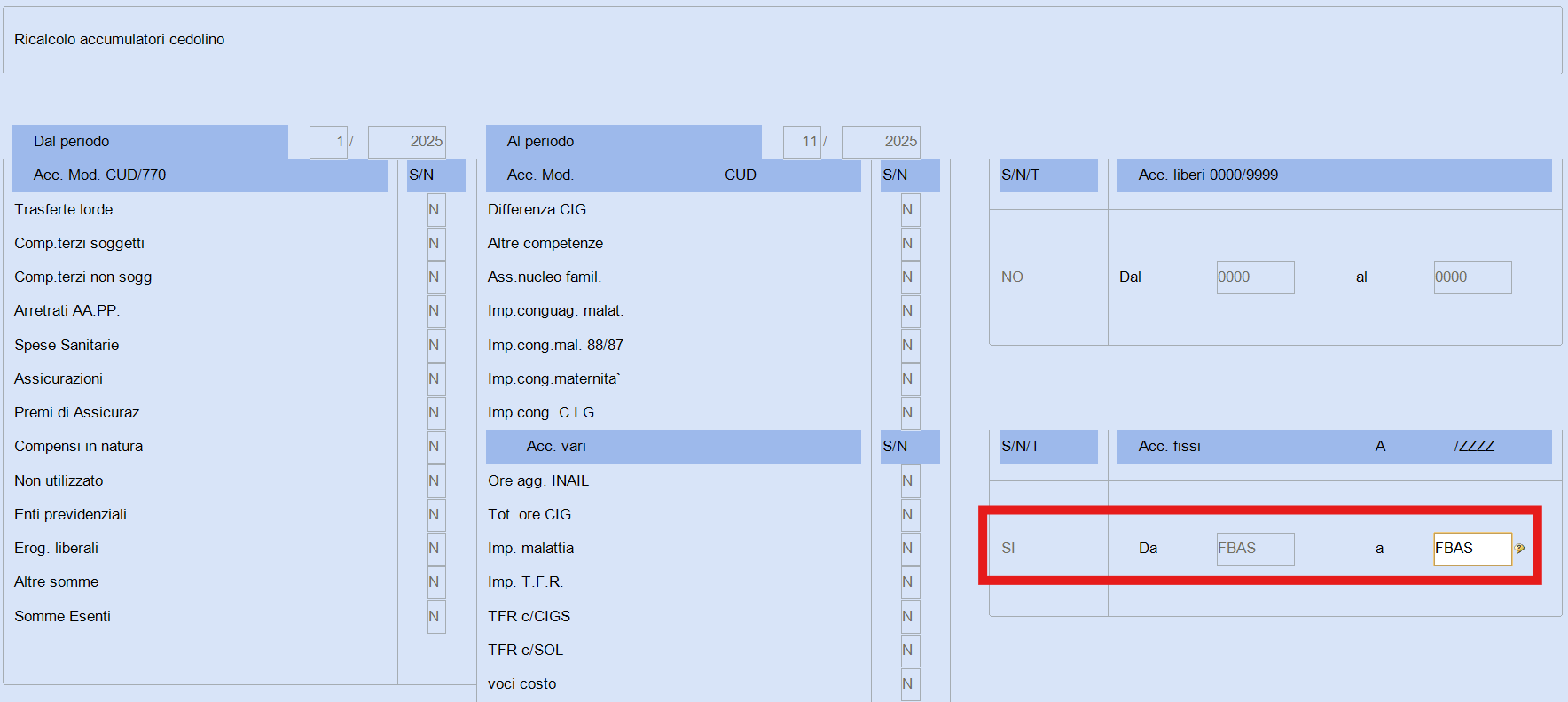
Task: Click the active Acc. fissi a field FBAS
Action: [1472, 549]
